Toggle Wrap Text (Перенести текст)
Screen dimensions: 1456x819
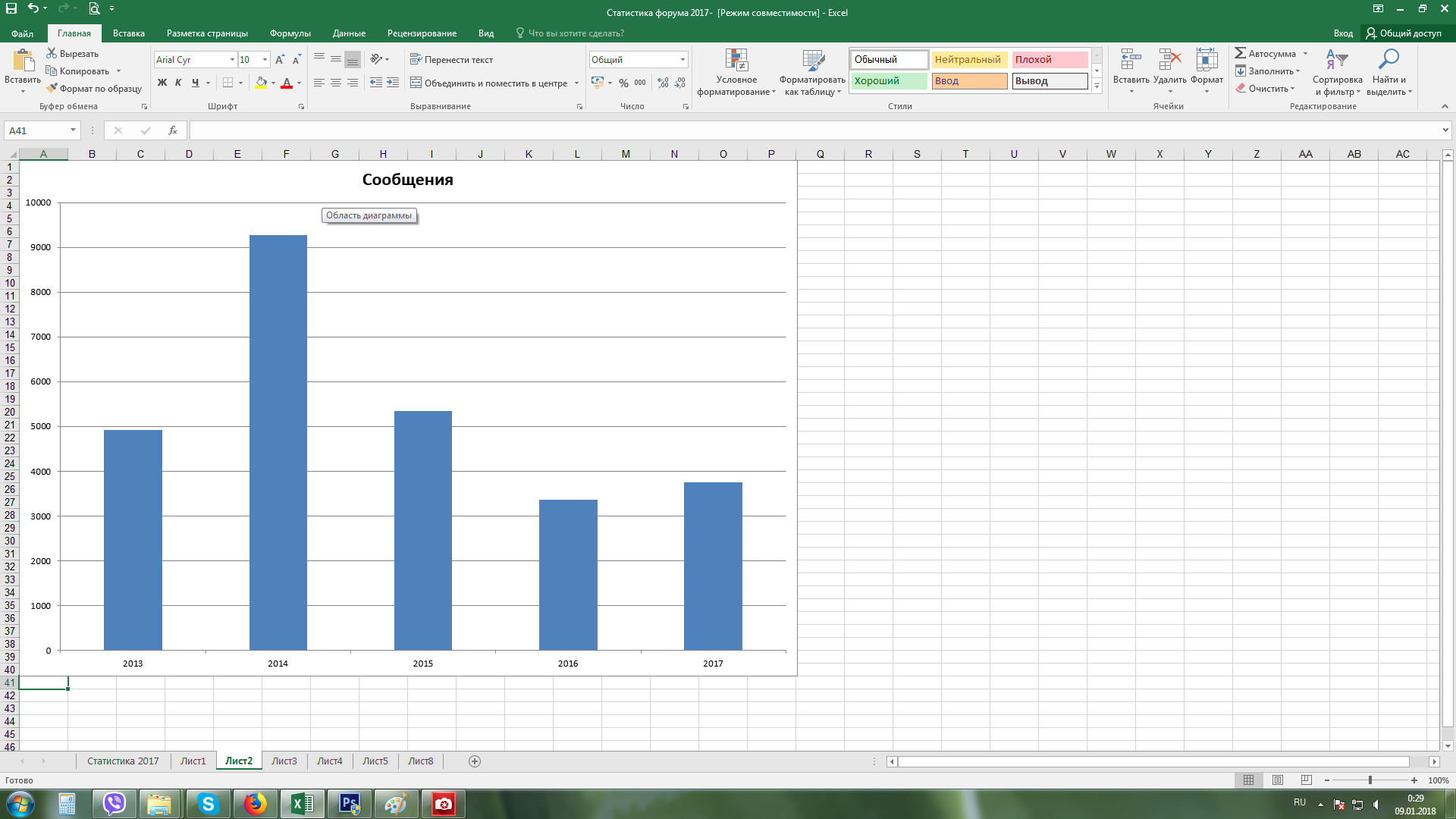tap(451, 59)
